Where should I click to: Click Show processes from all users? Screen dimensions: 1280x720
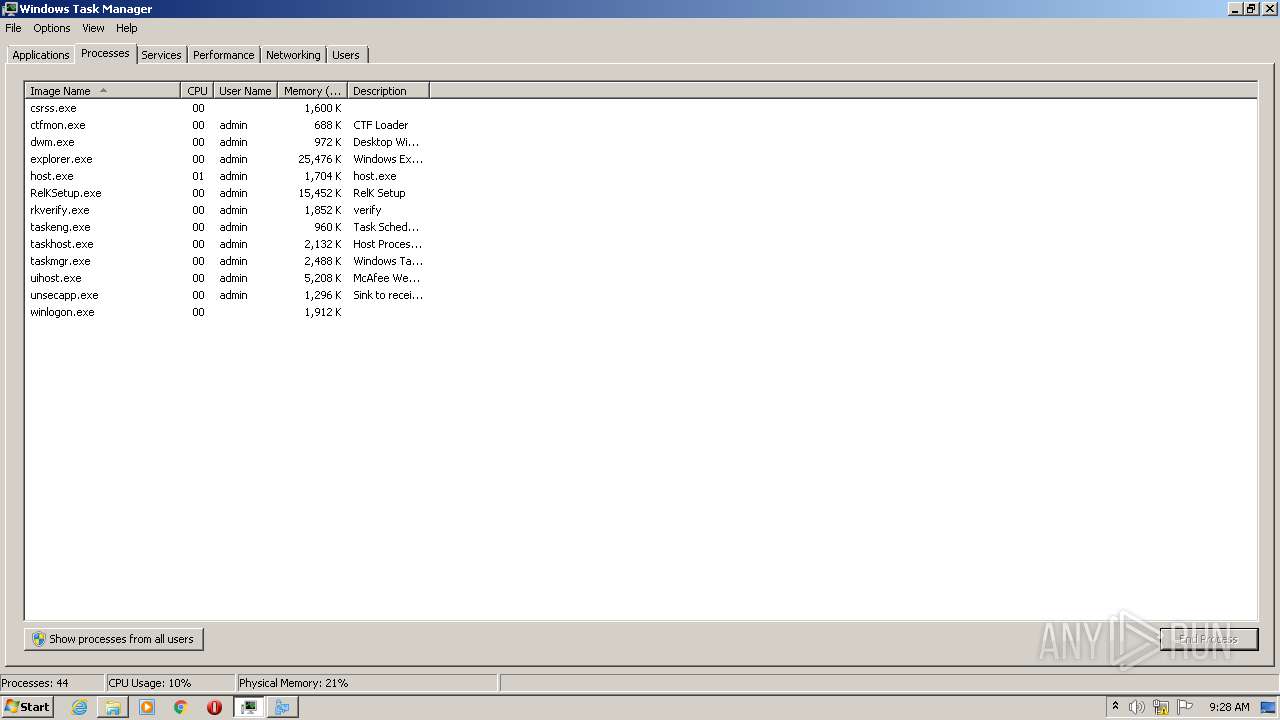click(x=114, y=639)
